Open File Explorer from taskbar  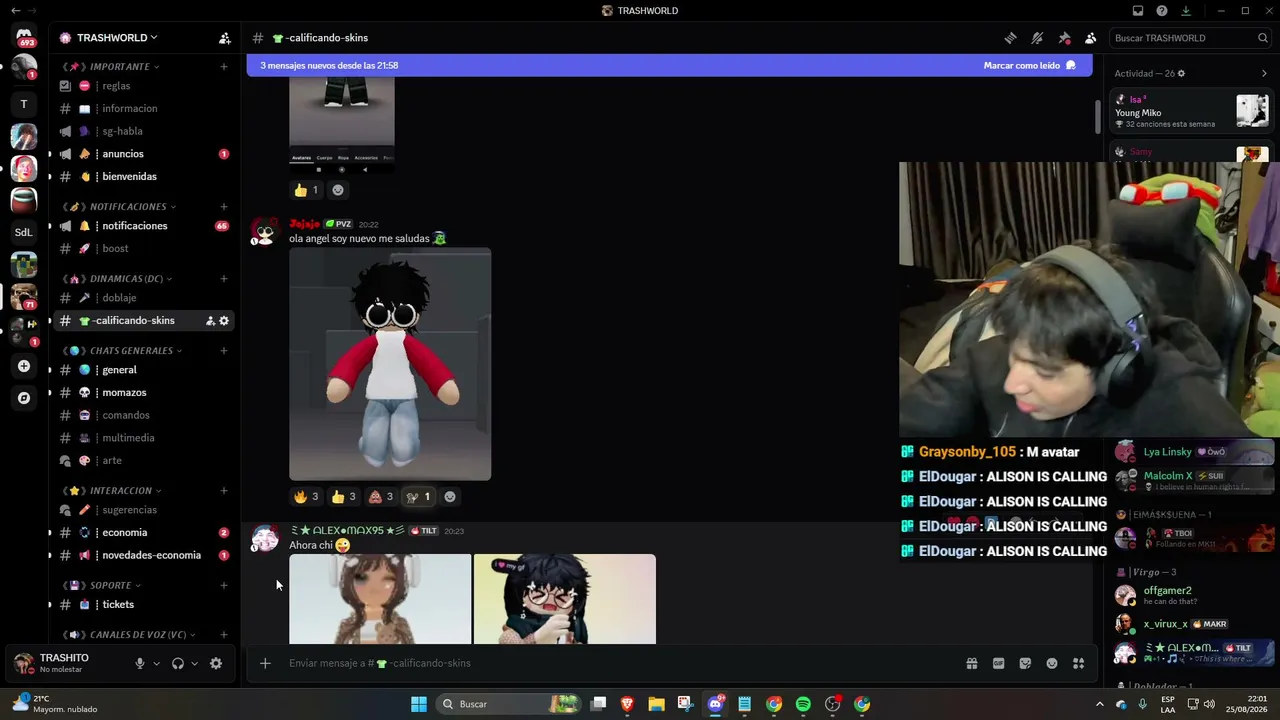tap(656, 704)
